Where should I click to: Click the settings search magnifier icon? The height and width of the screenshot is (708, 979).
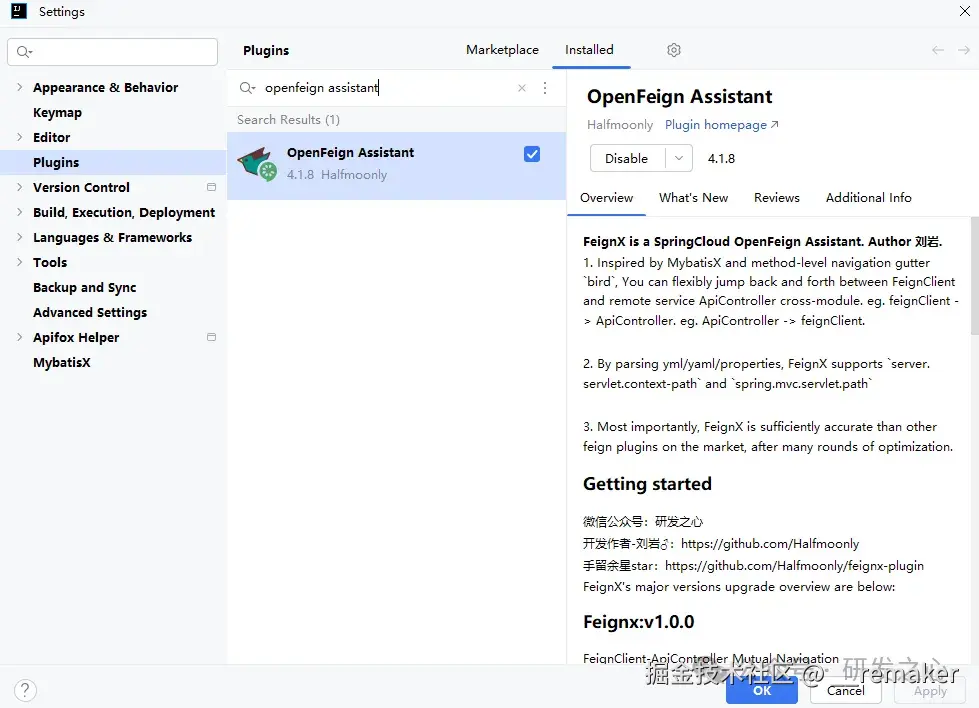click(24, 52)
